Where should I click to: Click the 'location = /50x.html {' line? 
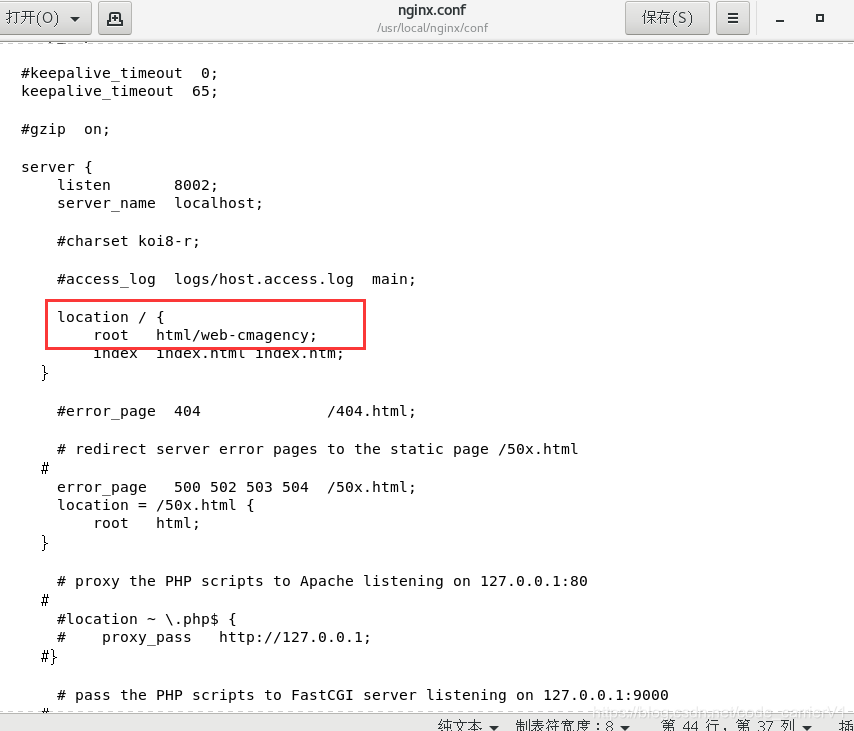coord(156,505)
